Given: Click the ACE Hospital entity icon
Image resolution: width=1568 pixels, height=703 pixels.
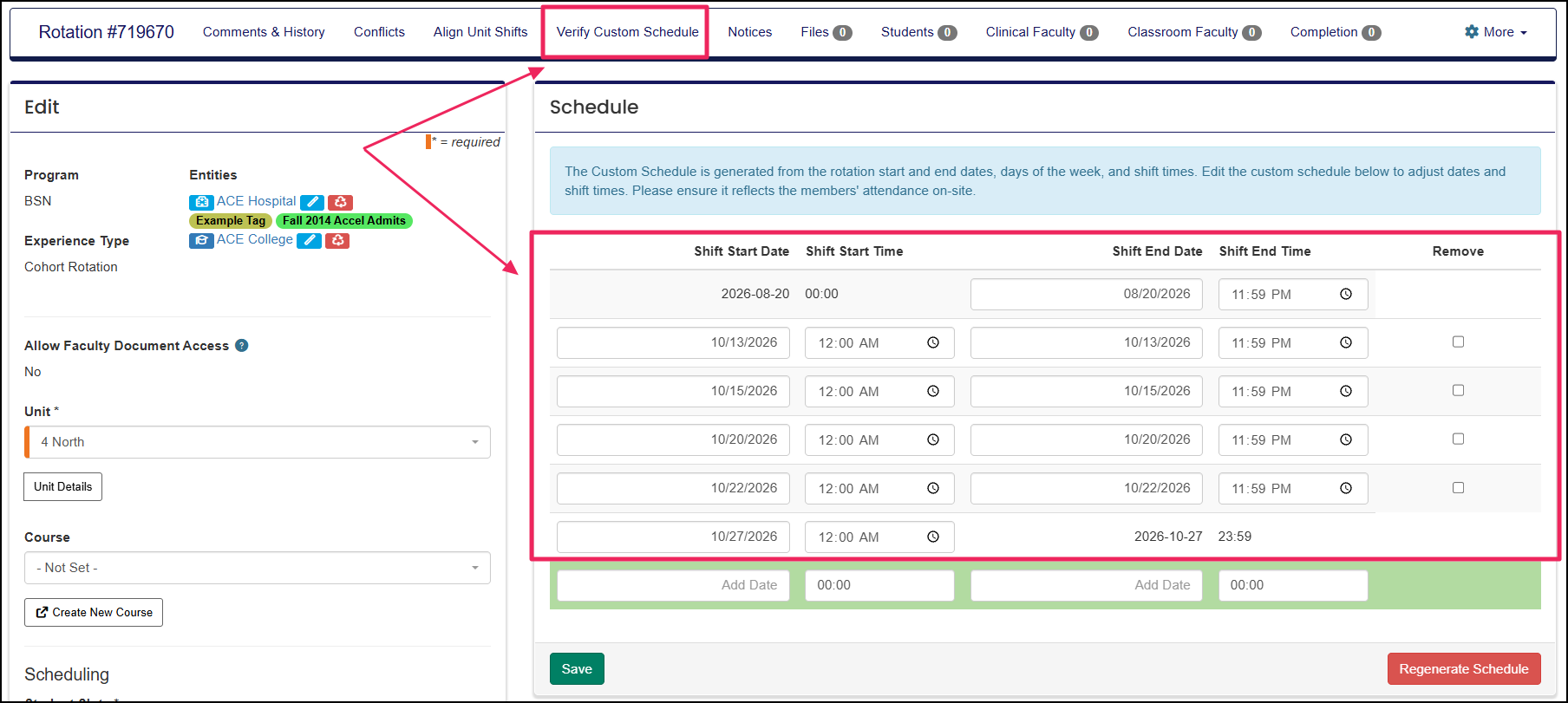Looking at the screenshot, I should [201, 202].
